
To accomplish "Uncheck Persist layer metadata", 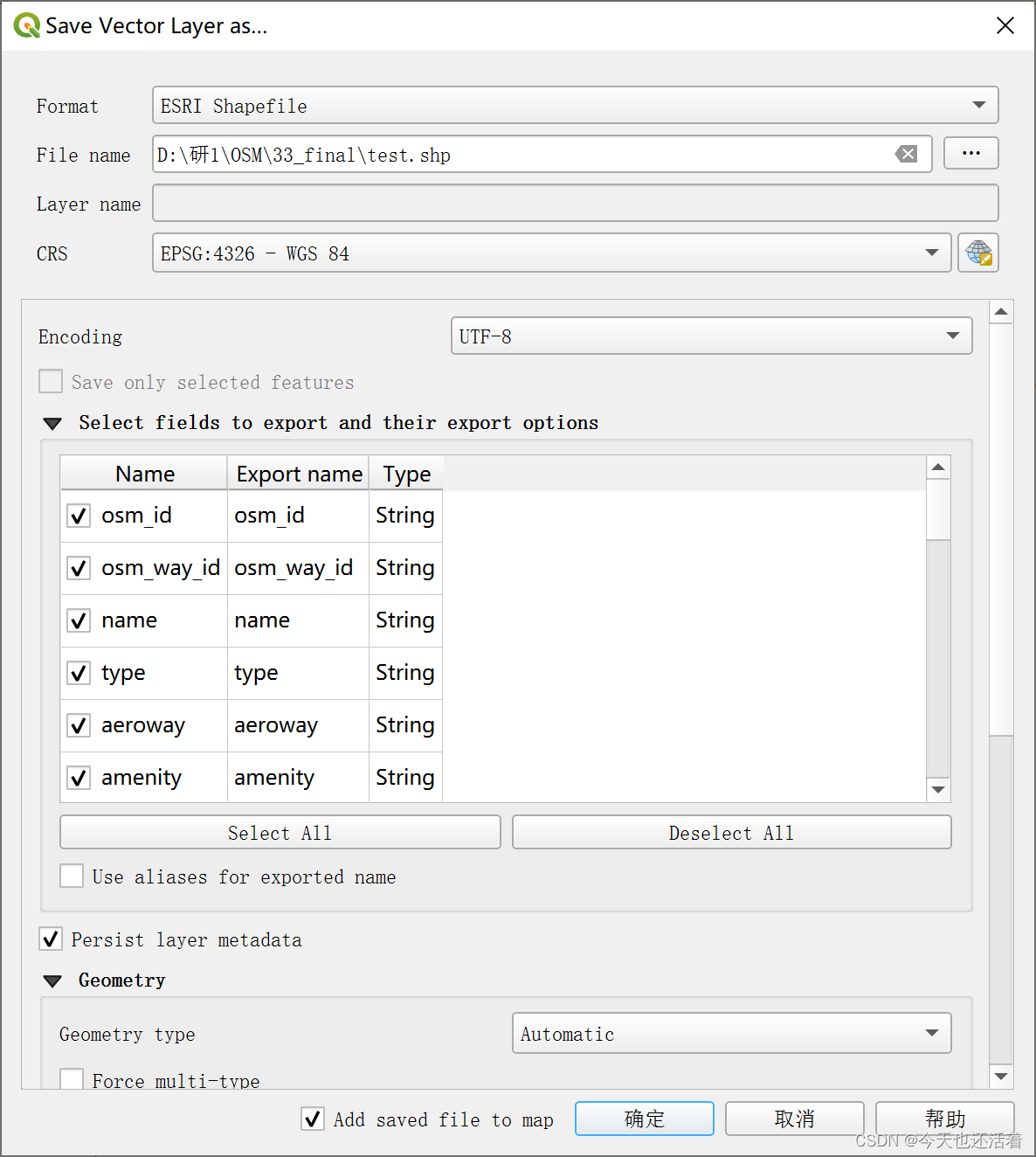I will (50, 939).
